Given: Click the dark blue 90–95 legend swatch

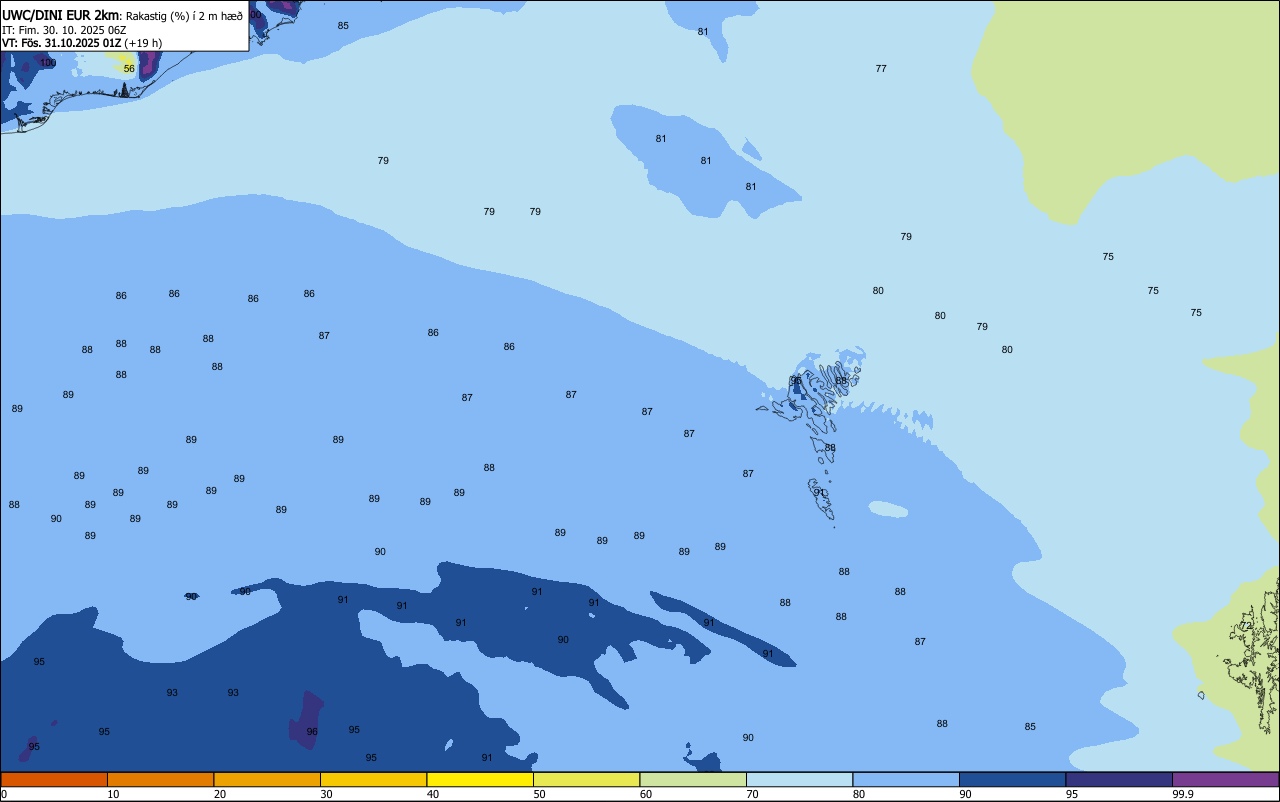Looking at the screenshot, I should 1012,779.
